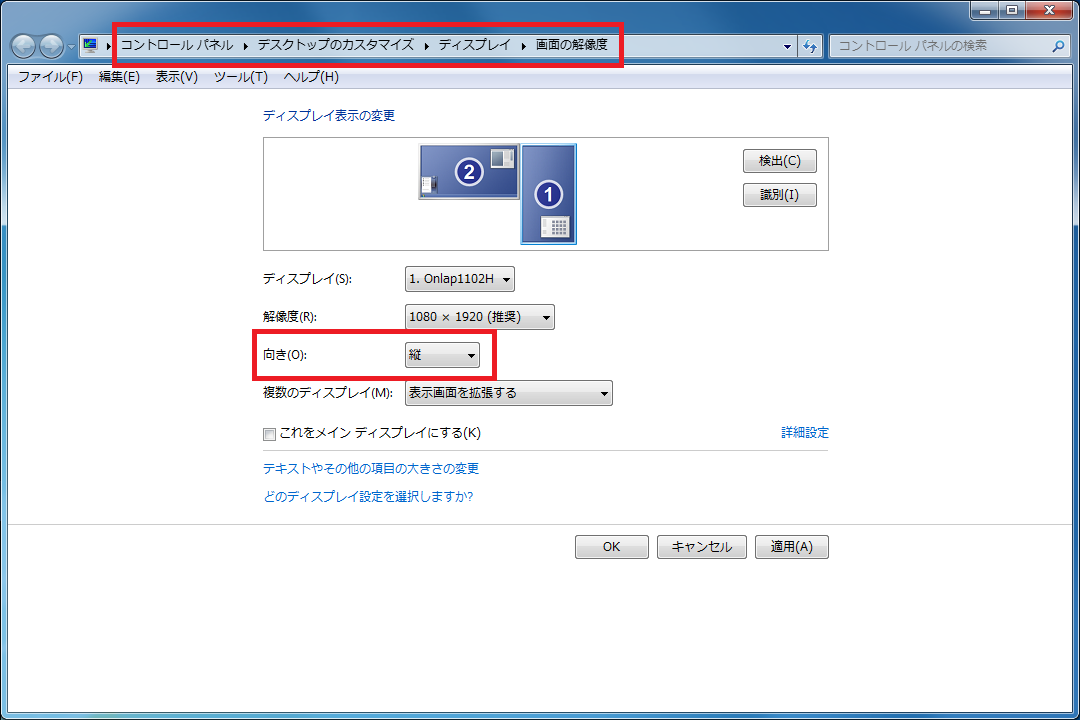Click the 複数のディスプレイ(M): label

point(328,393)
